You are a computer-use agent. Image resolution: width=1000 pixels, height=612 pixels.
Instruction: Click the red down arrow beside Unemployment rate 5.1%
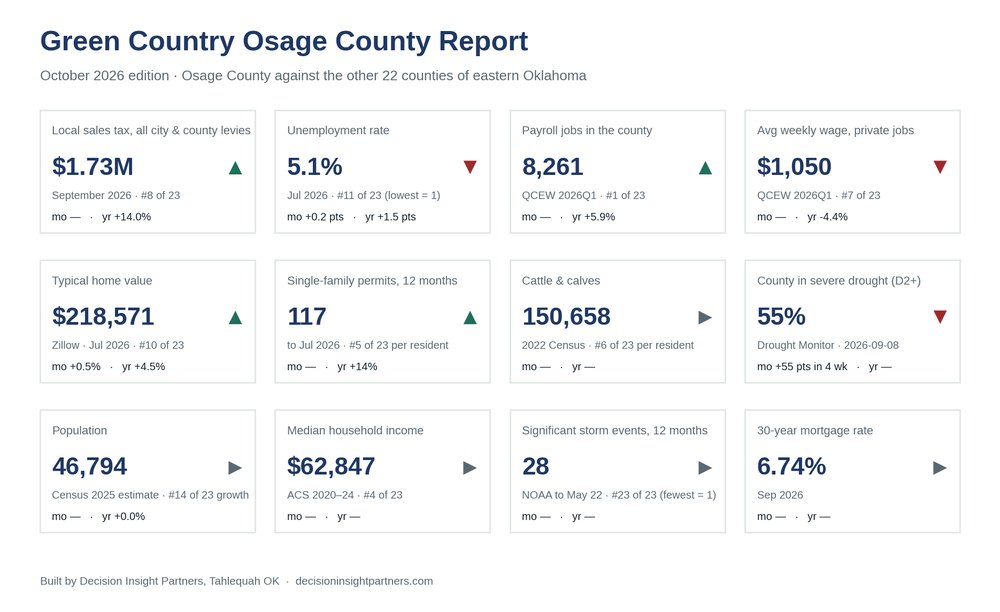[x=470, y=167]
